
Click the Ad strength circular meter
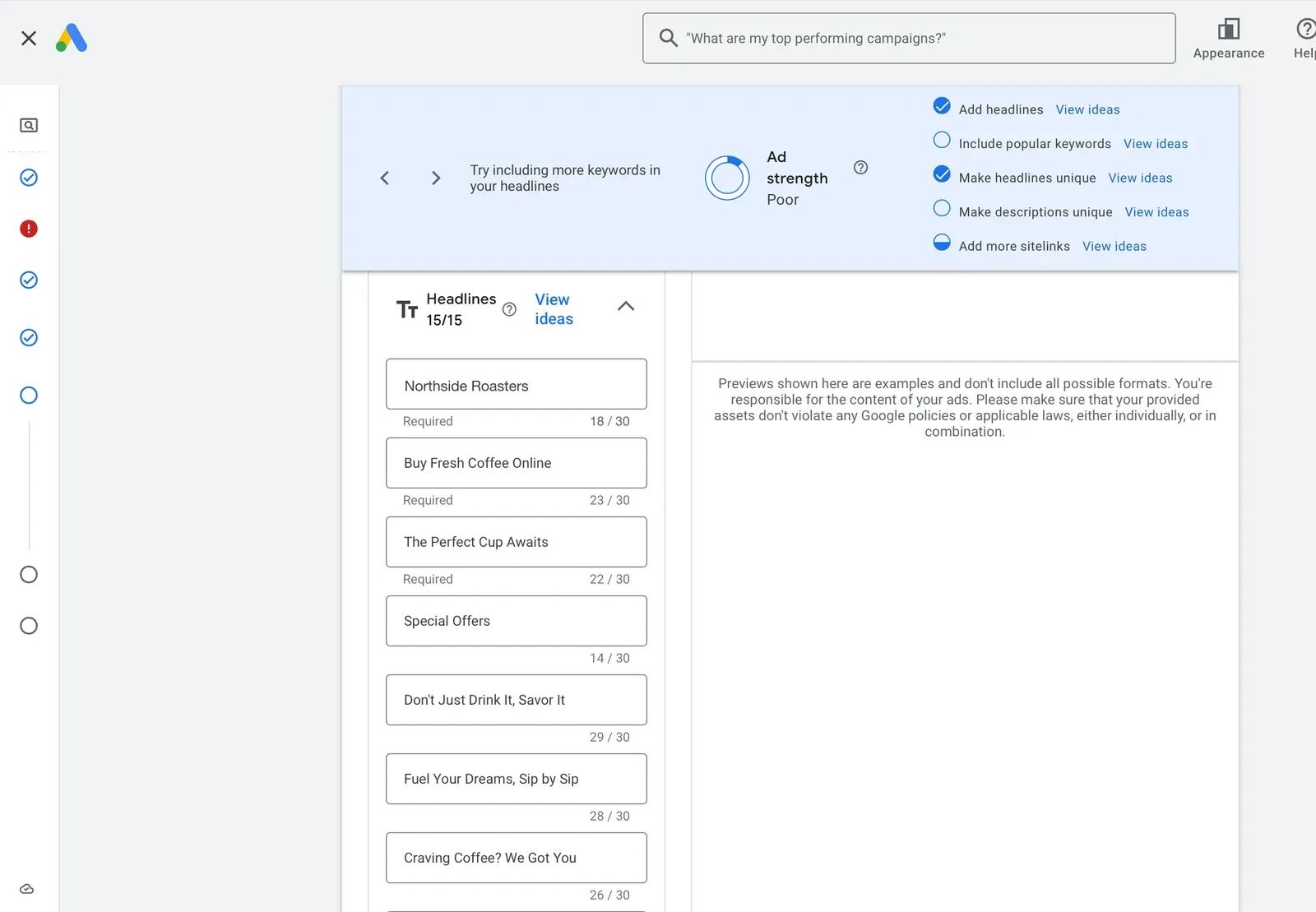pyautogui.click(x=727, y=178)
